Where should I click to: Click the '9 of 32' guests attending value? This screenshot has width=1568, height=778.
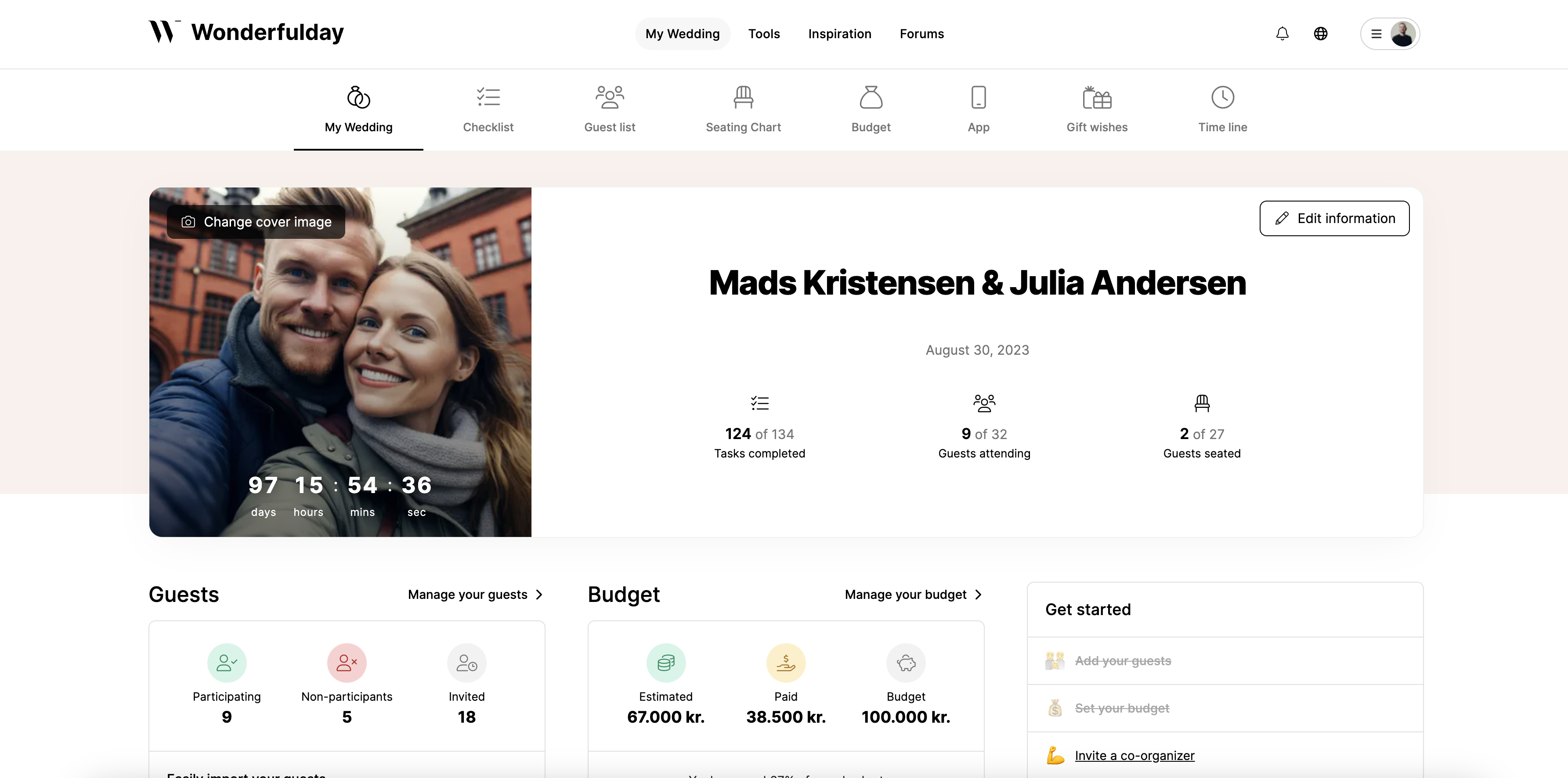(984, 434)
